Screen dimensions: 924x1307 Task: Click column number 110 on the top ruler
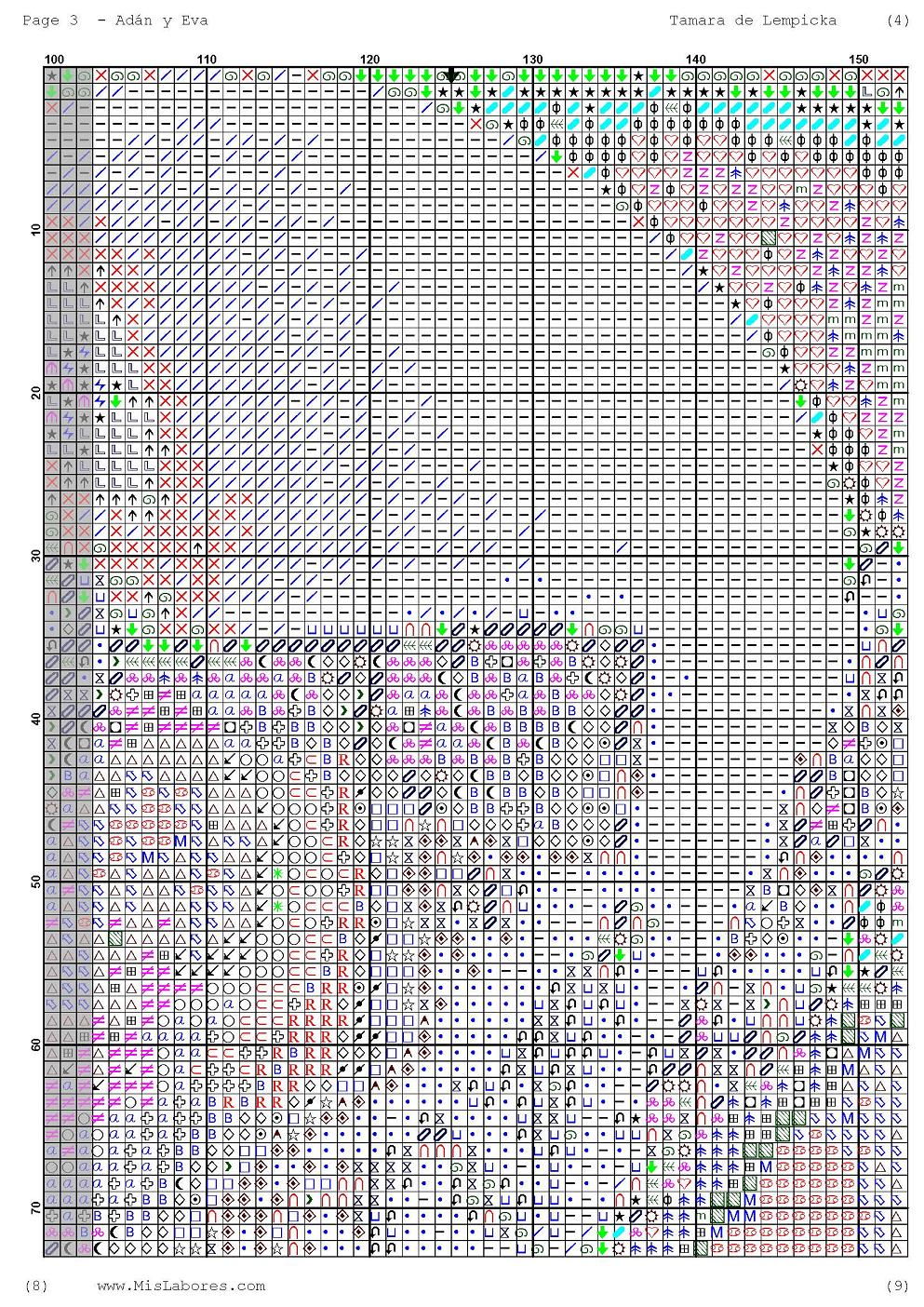pyautogui.click(x=208, y=60)
